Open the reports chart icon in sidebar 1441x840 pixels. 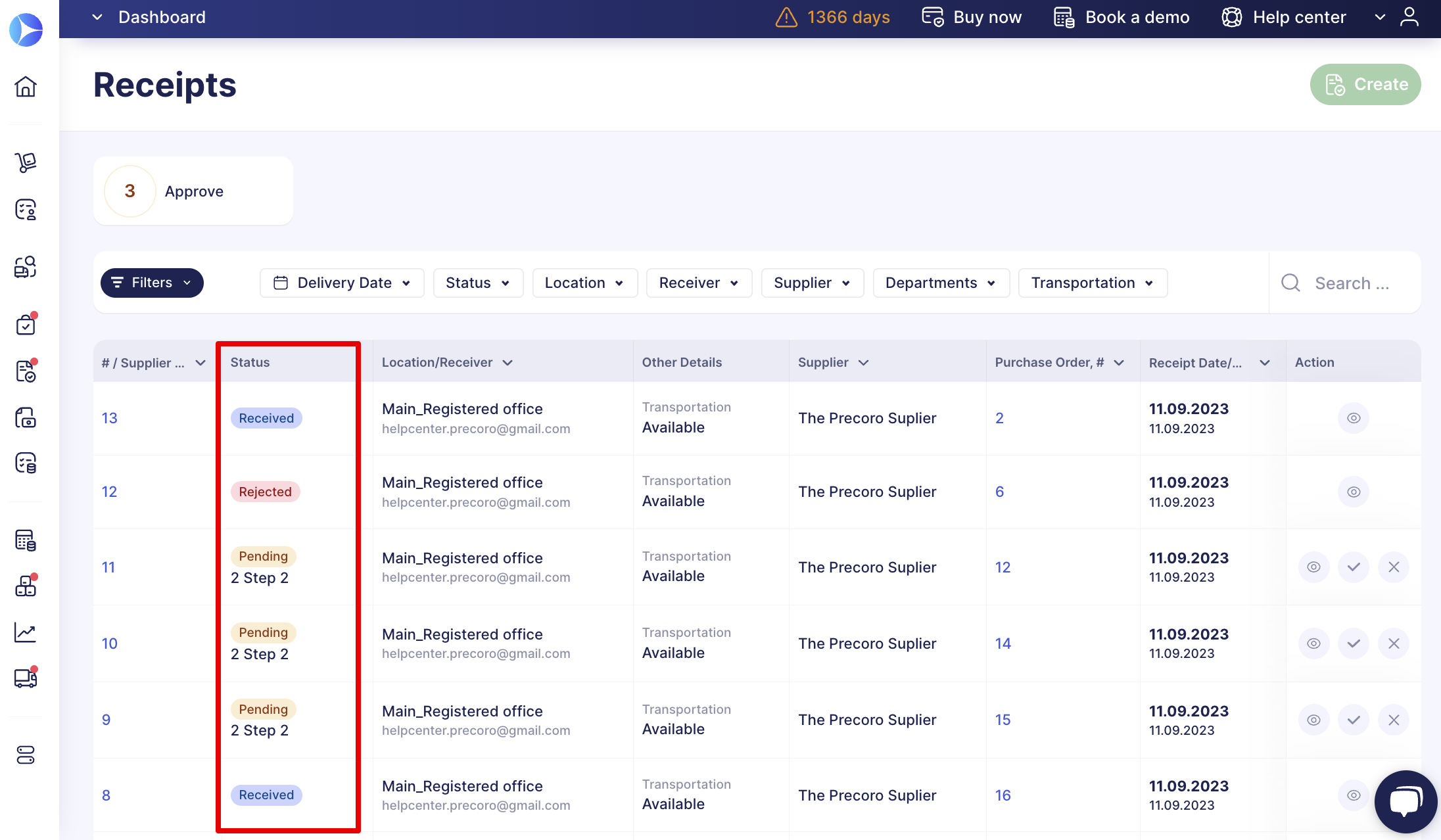tap(26, 632)
